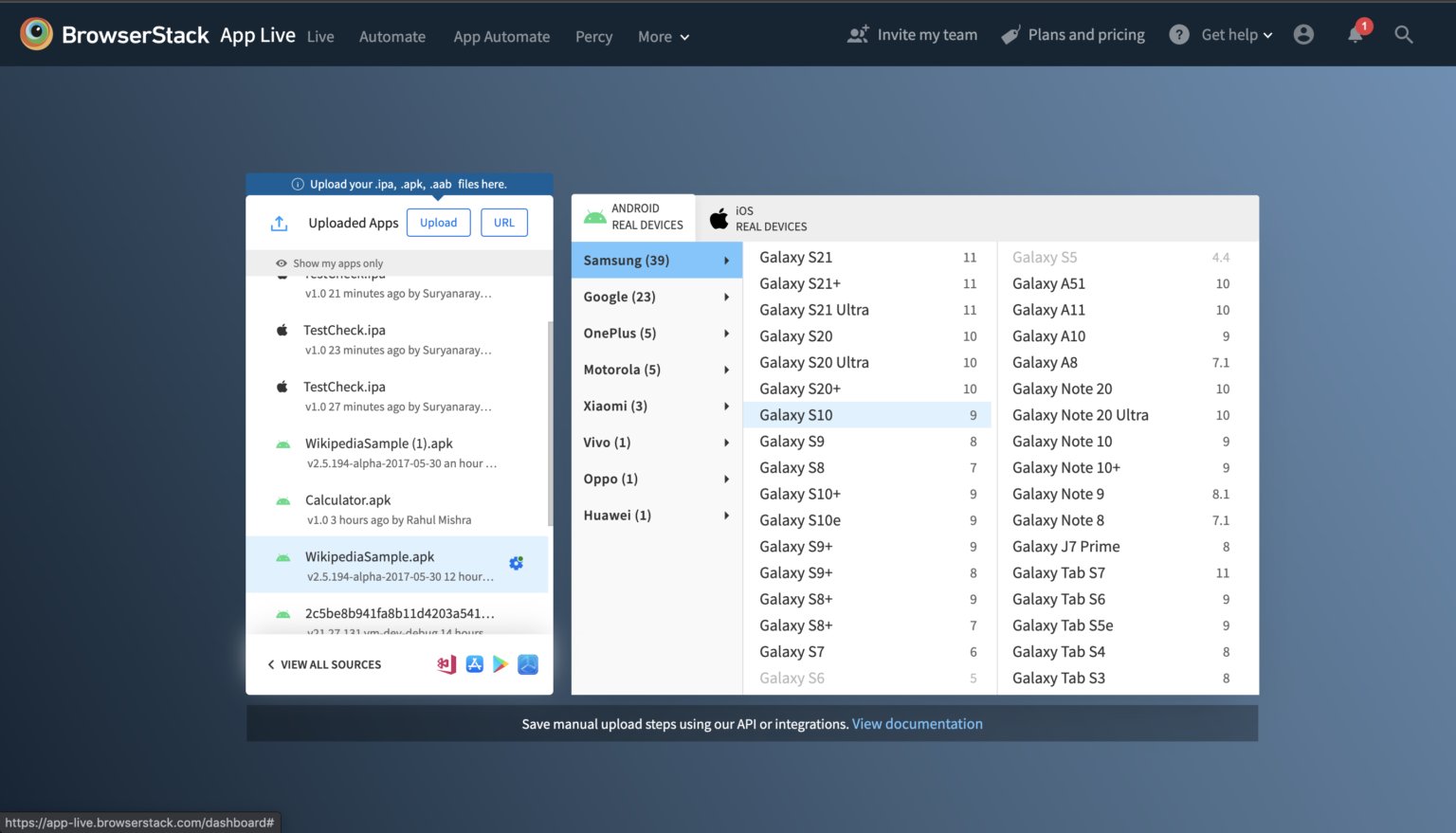
Task: Switch to iOS real devices tab
Action: (756, 217)
